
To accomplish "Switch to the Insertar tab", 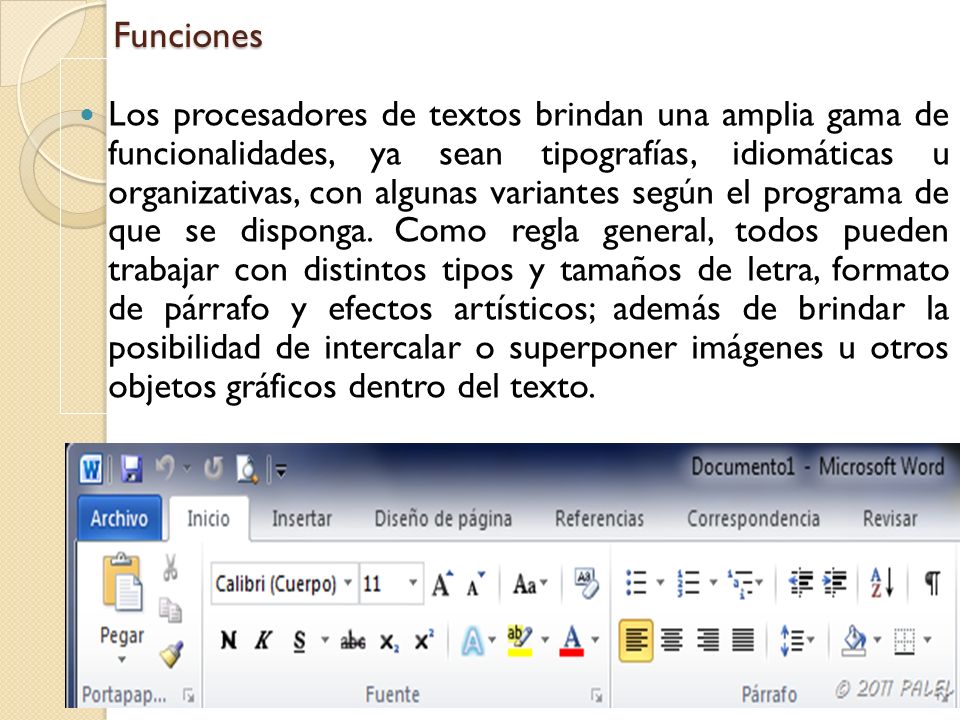I will [x=302, y=519].
